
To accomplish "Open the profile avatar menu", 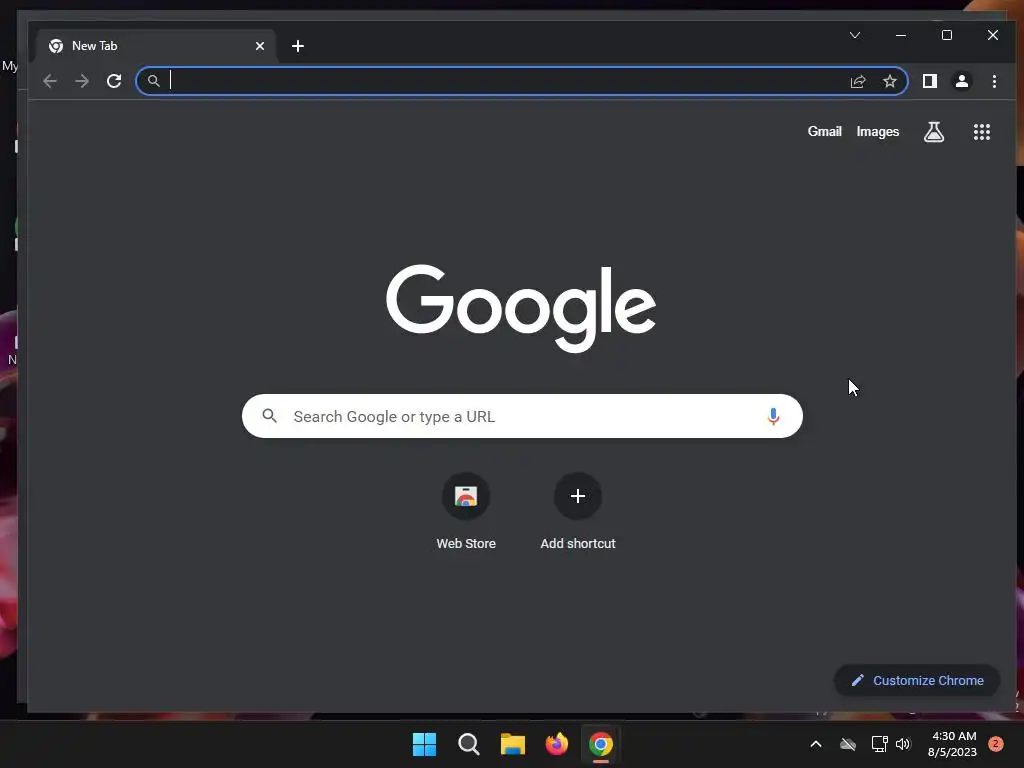I will pos(961,81).
